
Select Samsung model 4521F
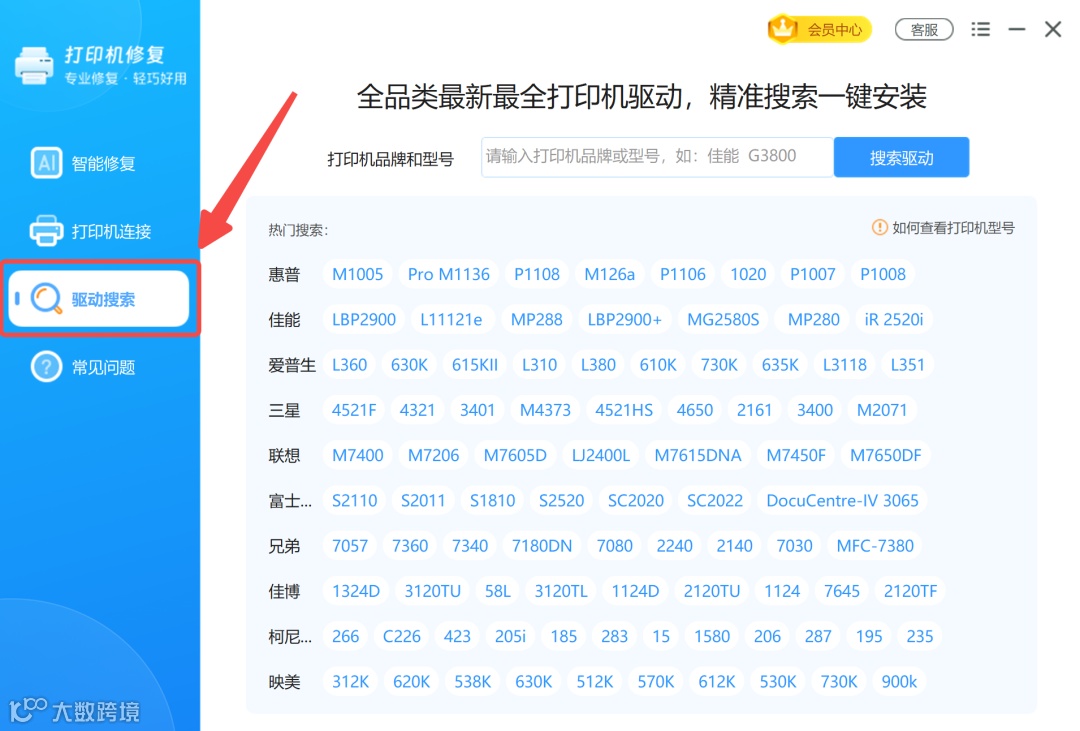(x=354, y=411)
